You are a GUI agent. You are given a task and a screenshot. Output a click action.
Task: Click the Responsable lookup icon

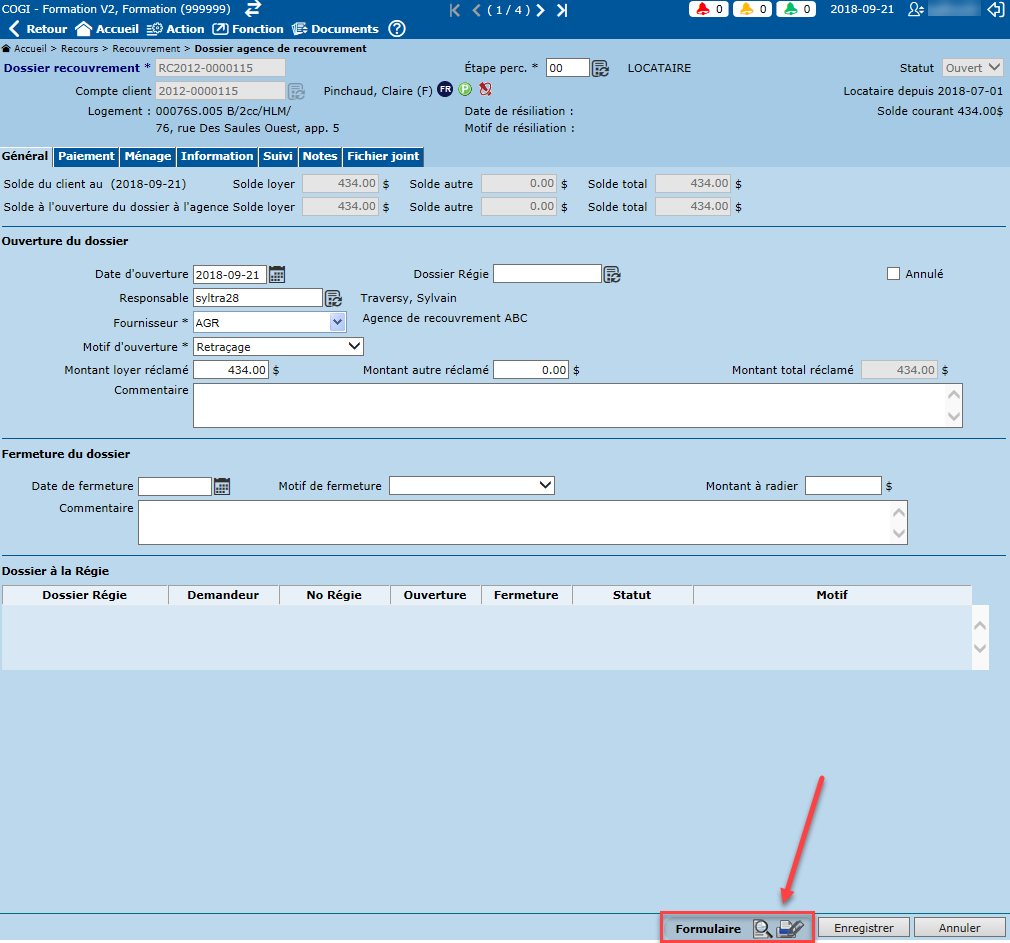(333, 298)
